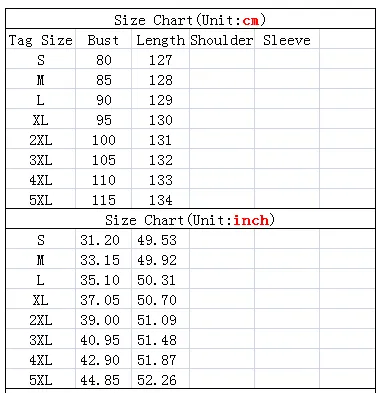The width and height of the screenshot is (379, 393).
Task: Select the inch bust value 44.85 cell
Action: [x=103, y=380]
